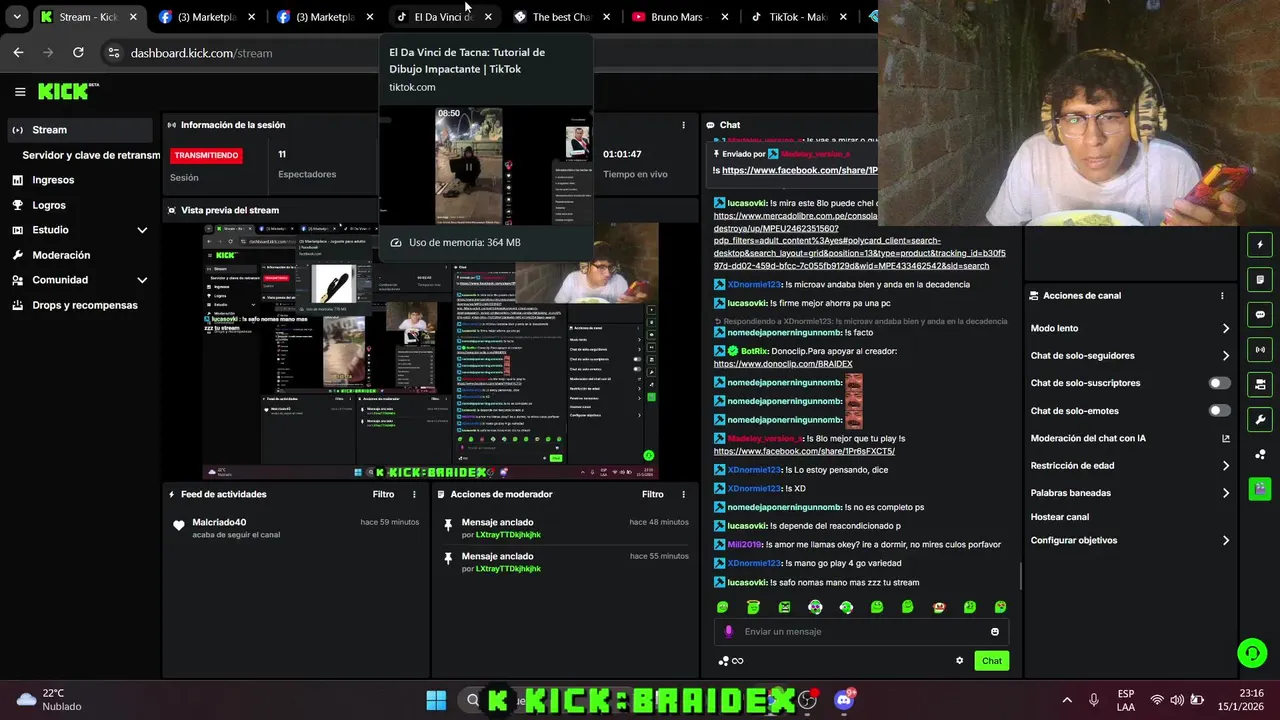Toggle Chat de solo-emotes

pyautogui.click(x=1219, y=411)
